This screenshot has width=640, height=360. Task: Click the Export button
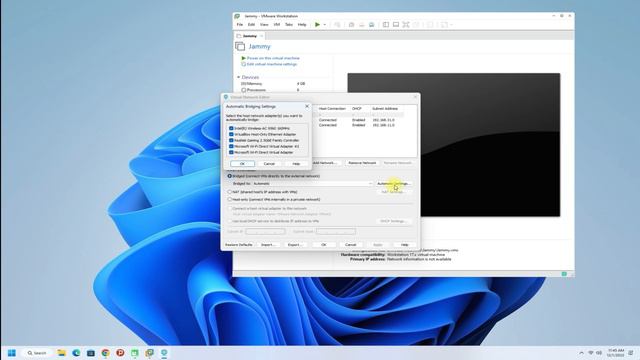295,244
